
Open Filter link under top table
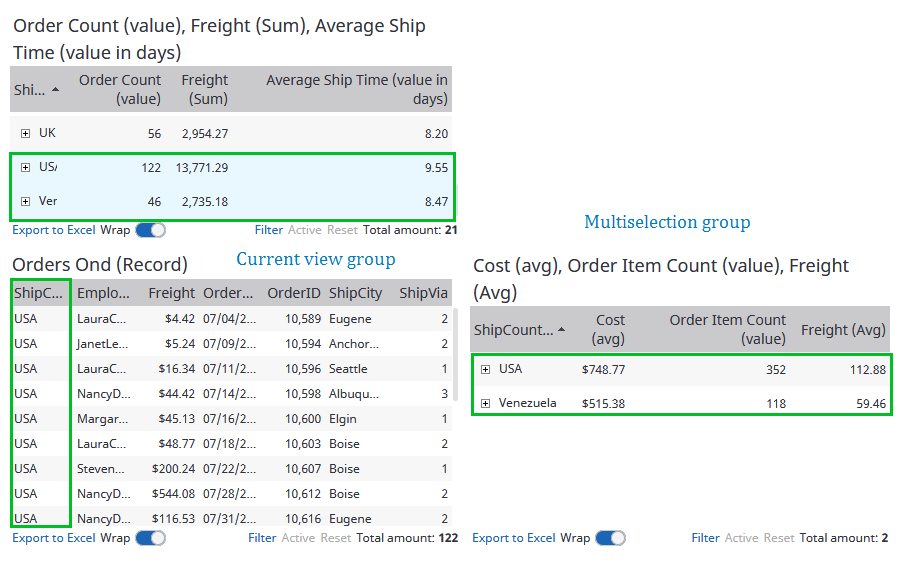[x=269, y=230]
